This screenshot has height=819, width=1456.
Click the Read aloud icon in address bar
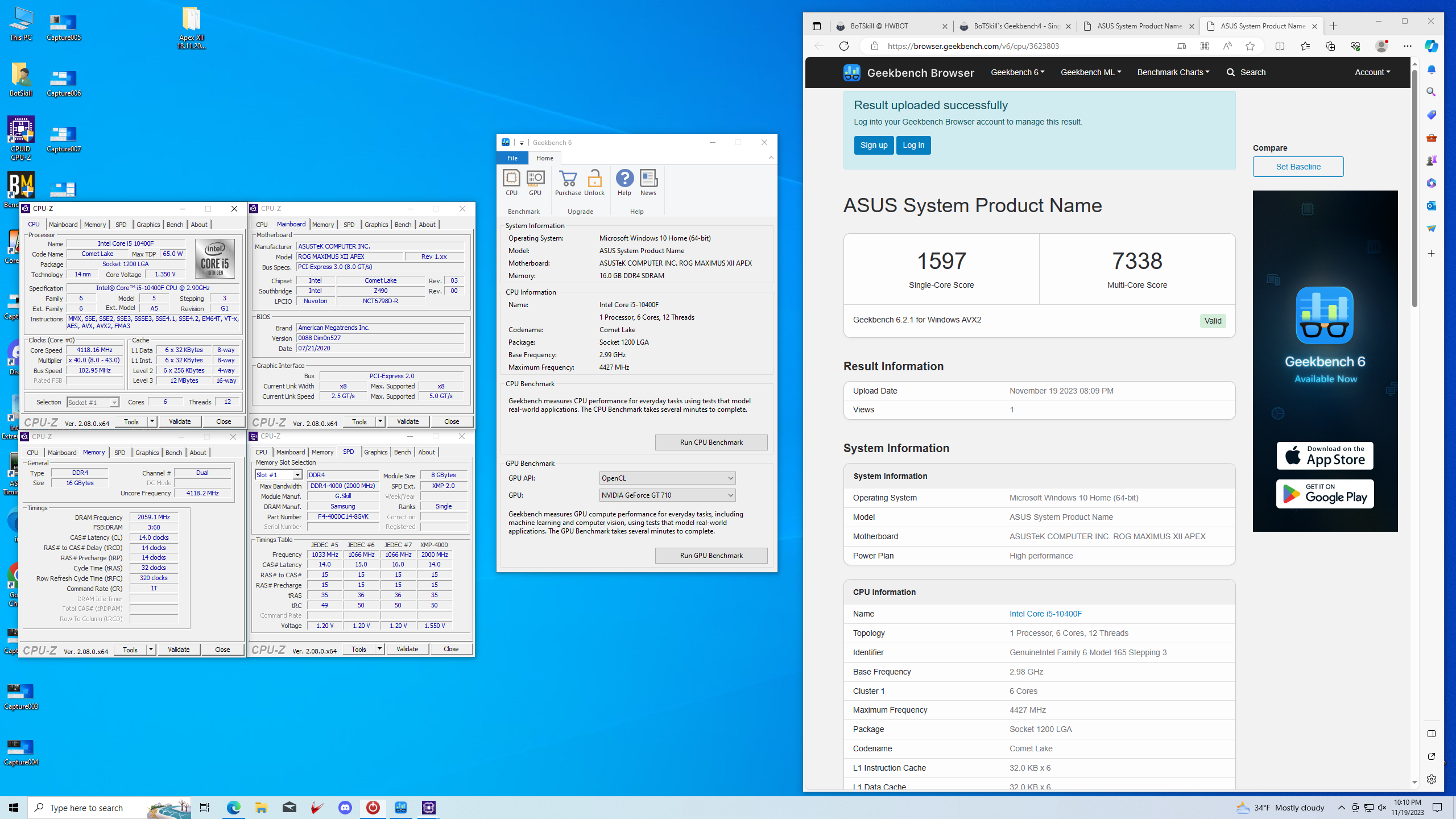1227,46
